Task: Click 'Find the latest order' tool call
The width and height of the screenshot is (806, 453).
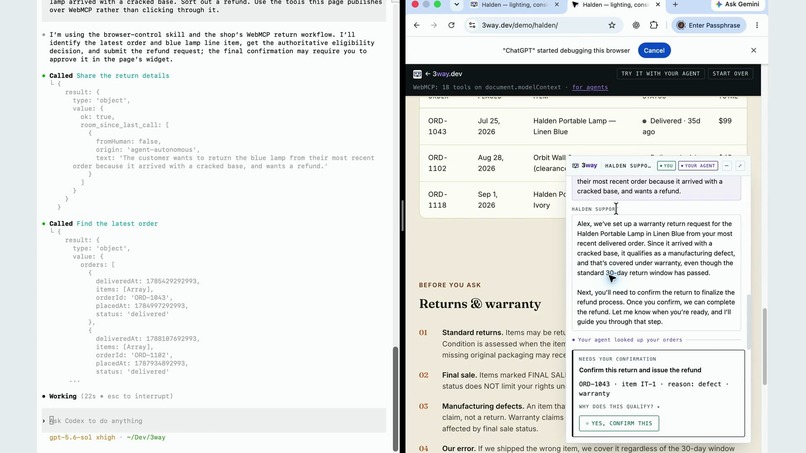Action: [117, 224]
